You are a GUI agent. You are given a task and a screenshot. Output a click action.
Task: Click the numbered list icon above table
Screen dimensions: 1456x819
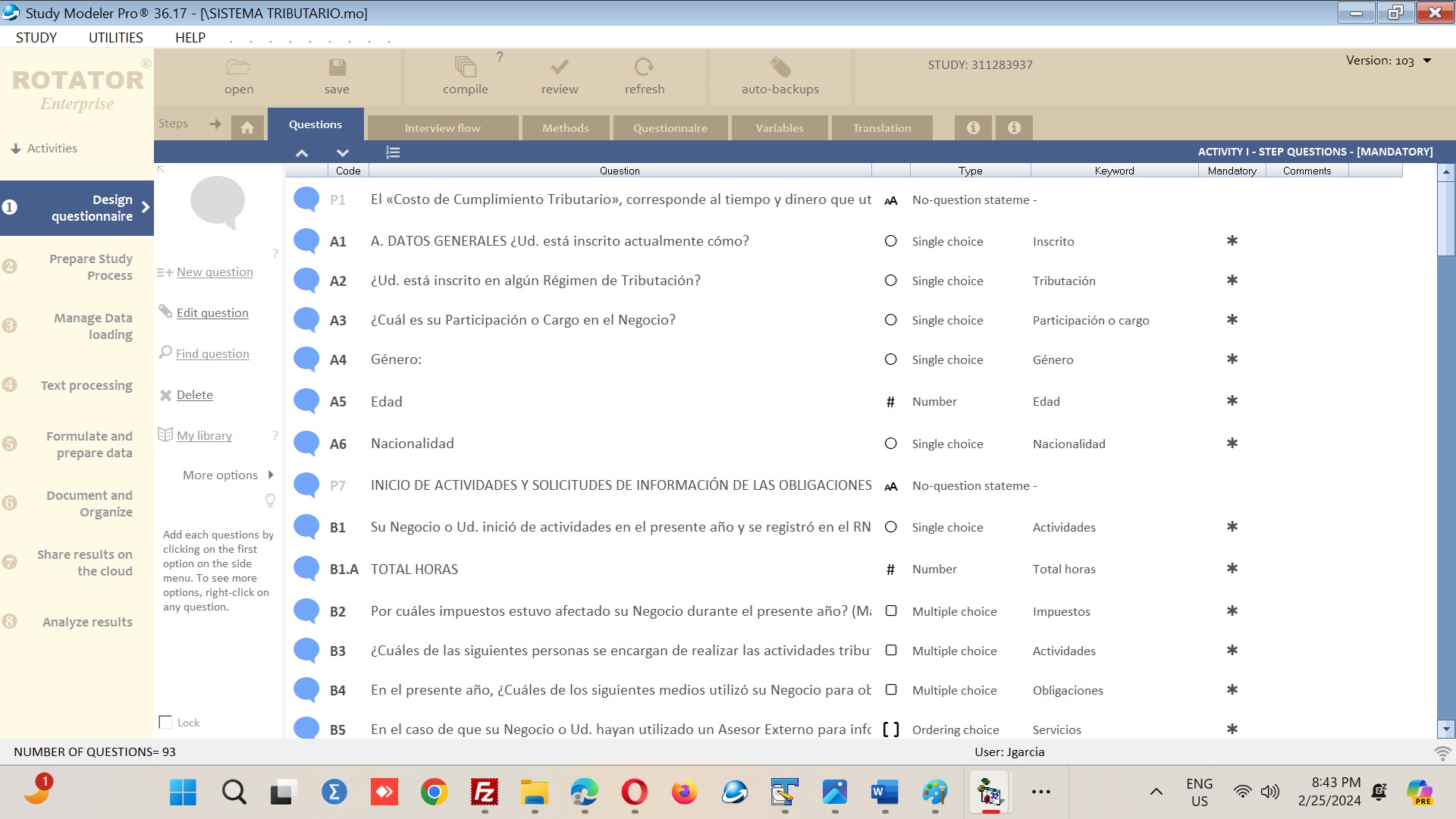393,152
